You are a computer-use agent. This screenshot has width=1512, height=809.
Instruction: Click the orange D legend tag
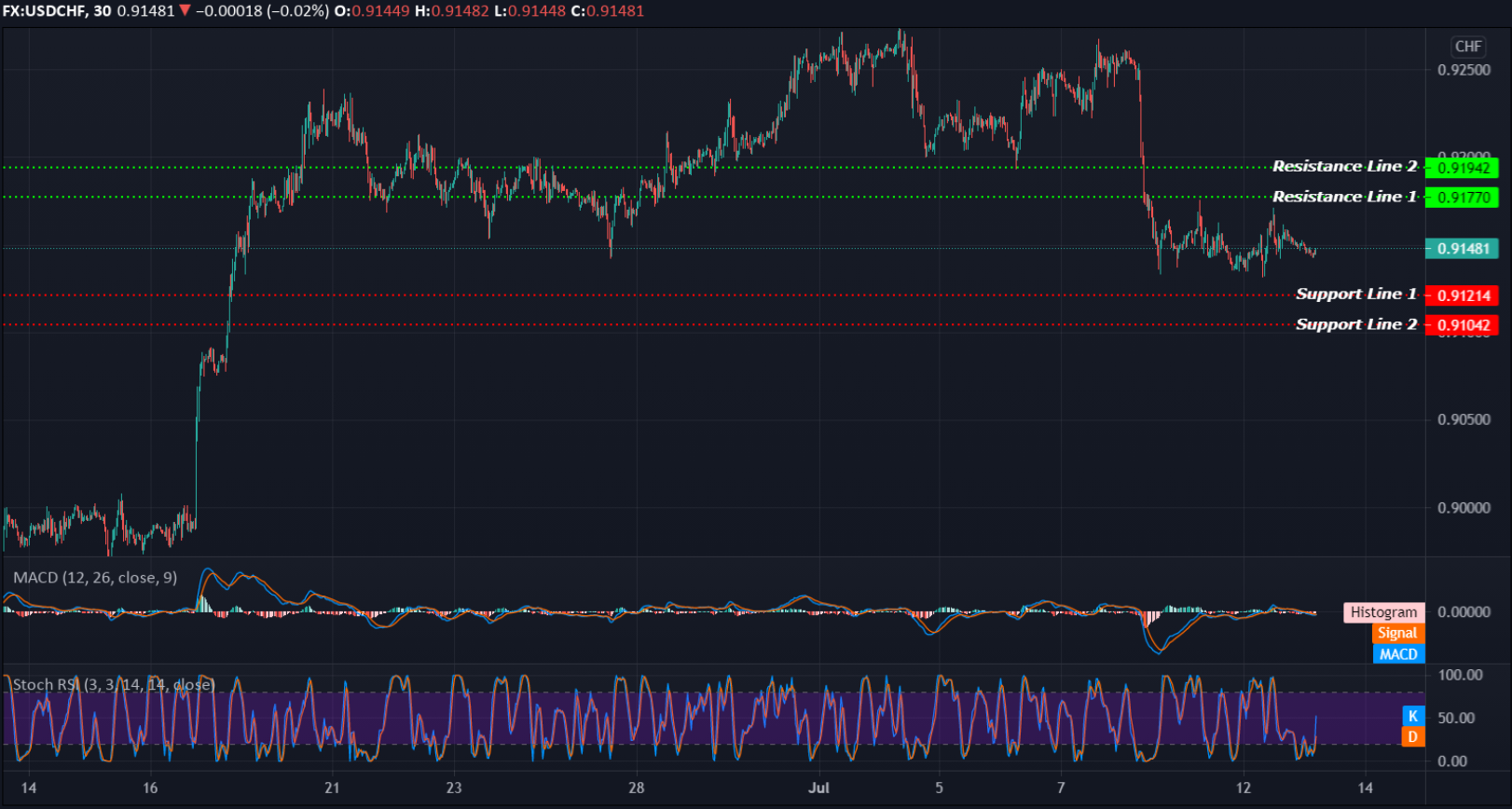(1413, 737)
